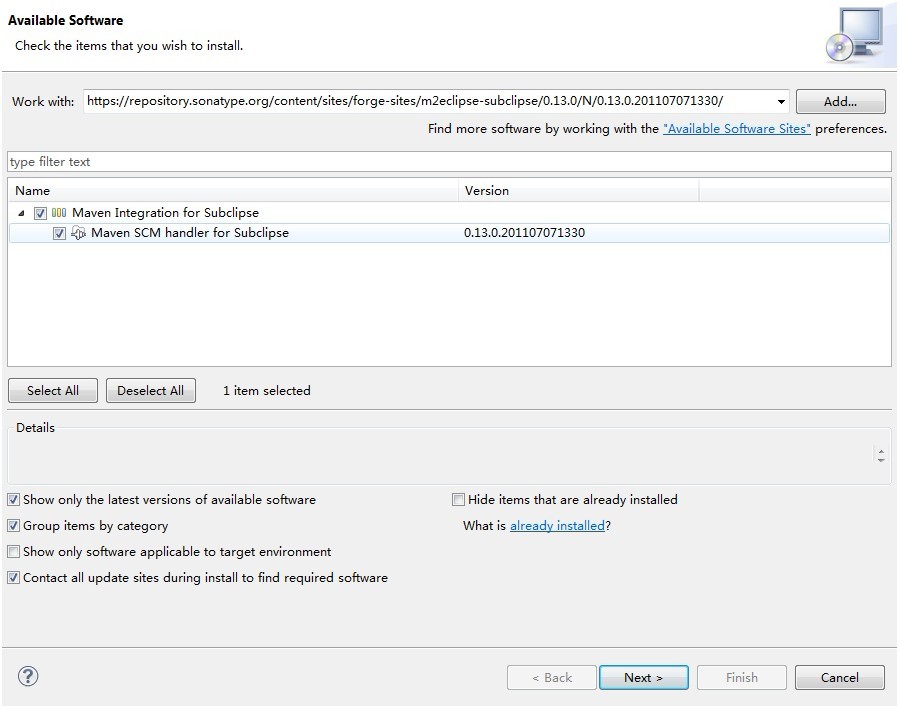The image size is (899, 708).
Task: Open the Work with repository dropdown
Action: [x=780, y=102]
